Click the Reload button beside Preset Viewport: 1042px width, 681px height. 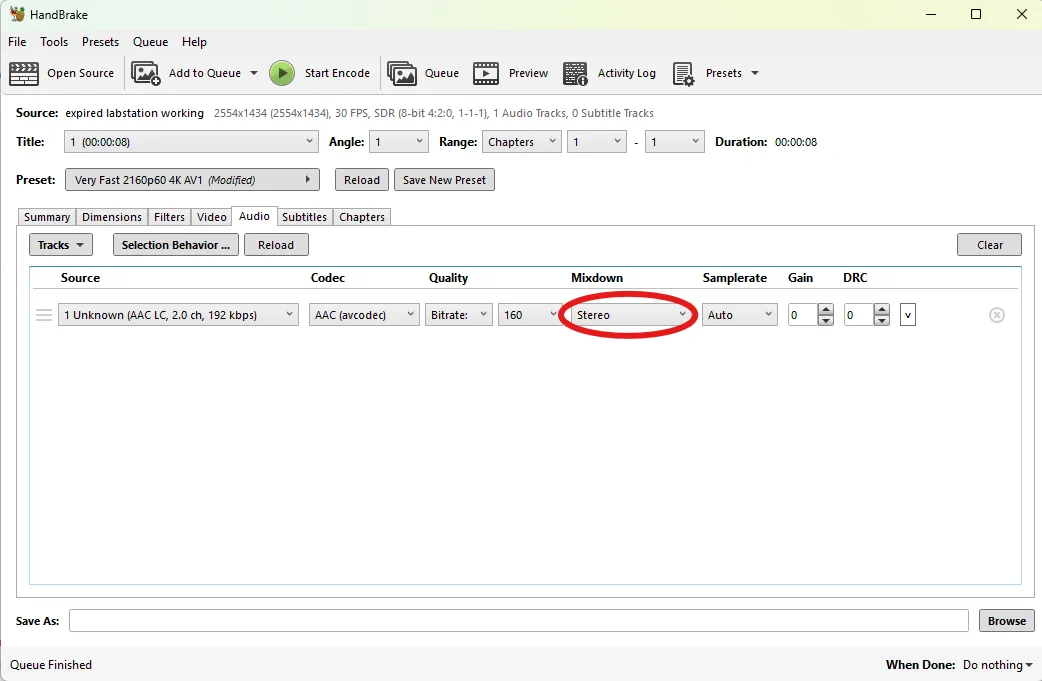tap(362, 180)
